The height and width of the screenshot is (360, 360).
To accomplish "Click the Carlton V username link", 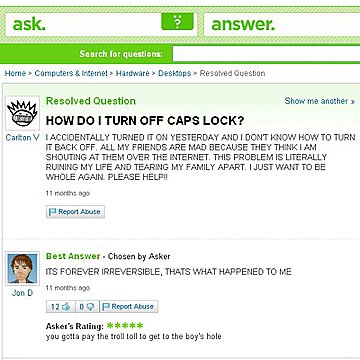I will (x=23, y=138).
